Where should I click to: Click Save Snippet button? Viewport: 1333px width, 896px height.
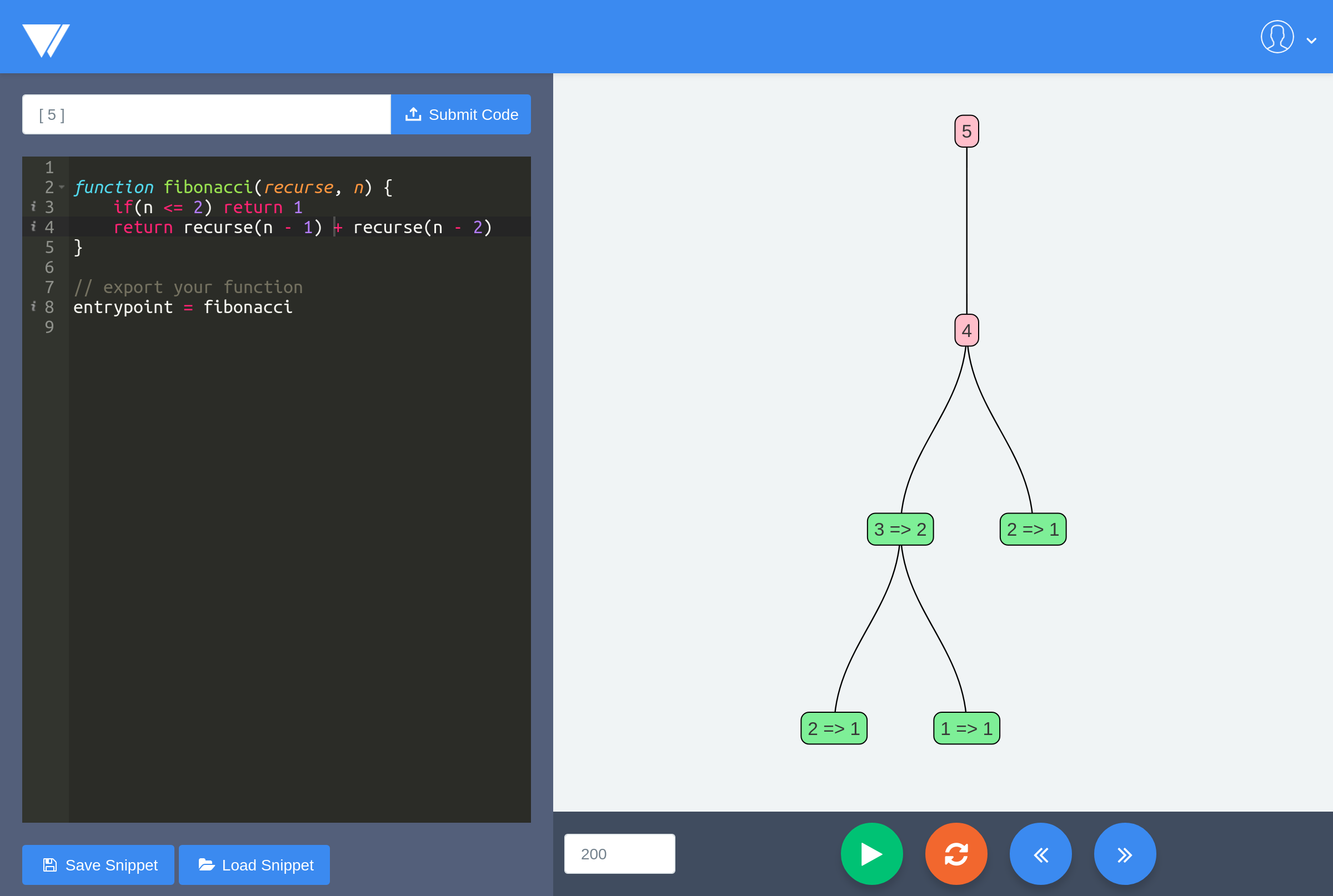coord(98,864)
